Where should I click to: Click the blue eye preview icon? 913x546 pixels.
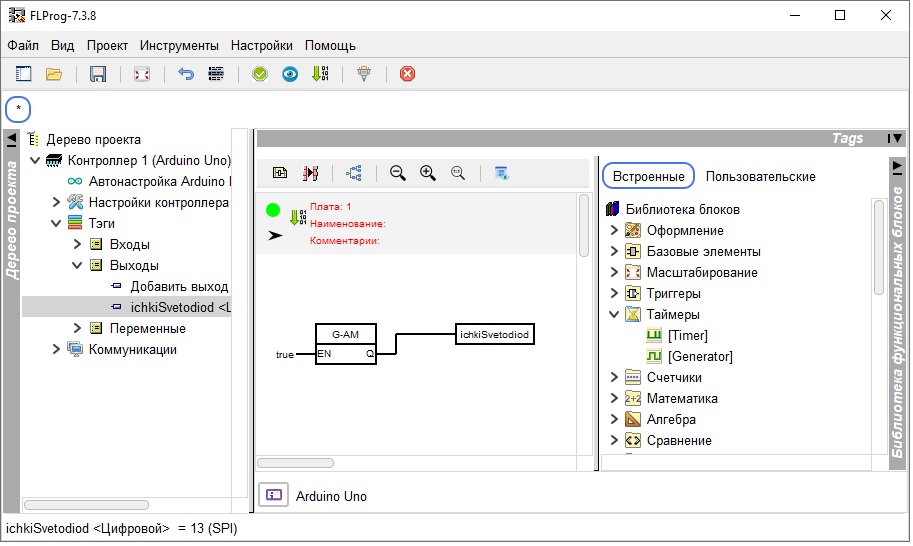[289, 74]
